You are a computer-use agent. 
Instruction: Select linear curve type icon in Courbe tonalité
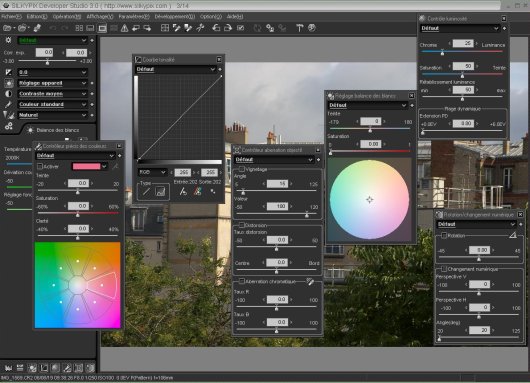click(x=146, y=192)
